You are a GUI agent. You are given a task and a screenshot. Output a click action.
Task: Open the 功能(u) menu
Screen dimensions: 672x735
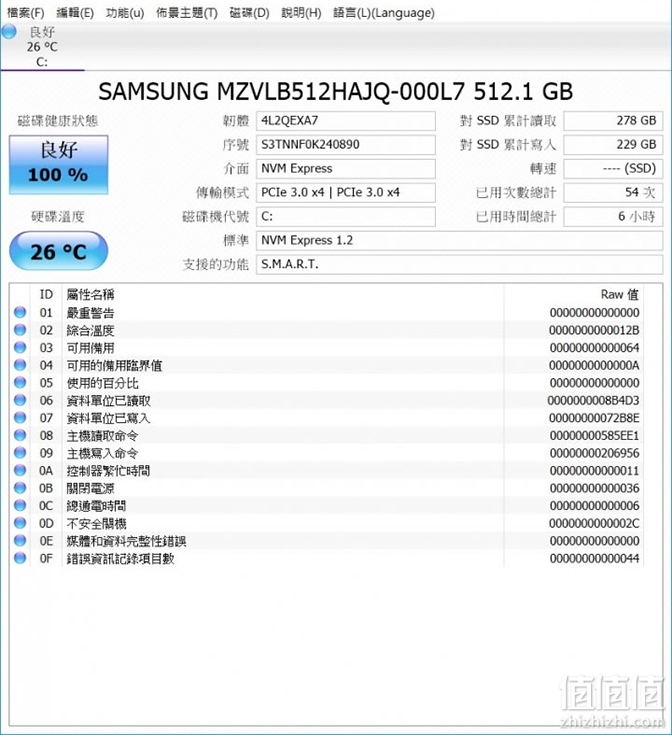(125, 13)
